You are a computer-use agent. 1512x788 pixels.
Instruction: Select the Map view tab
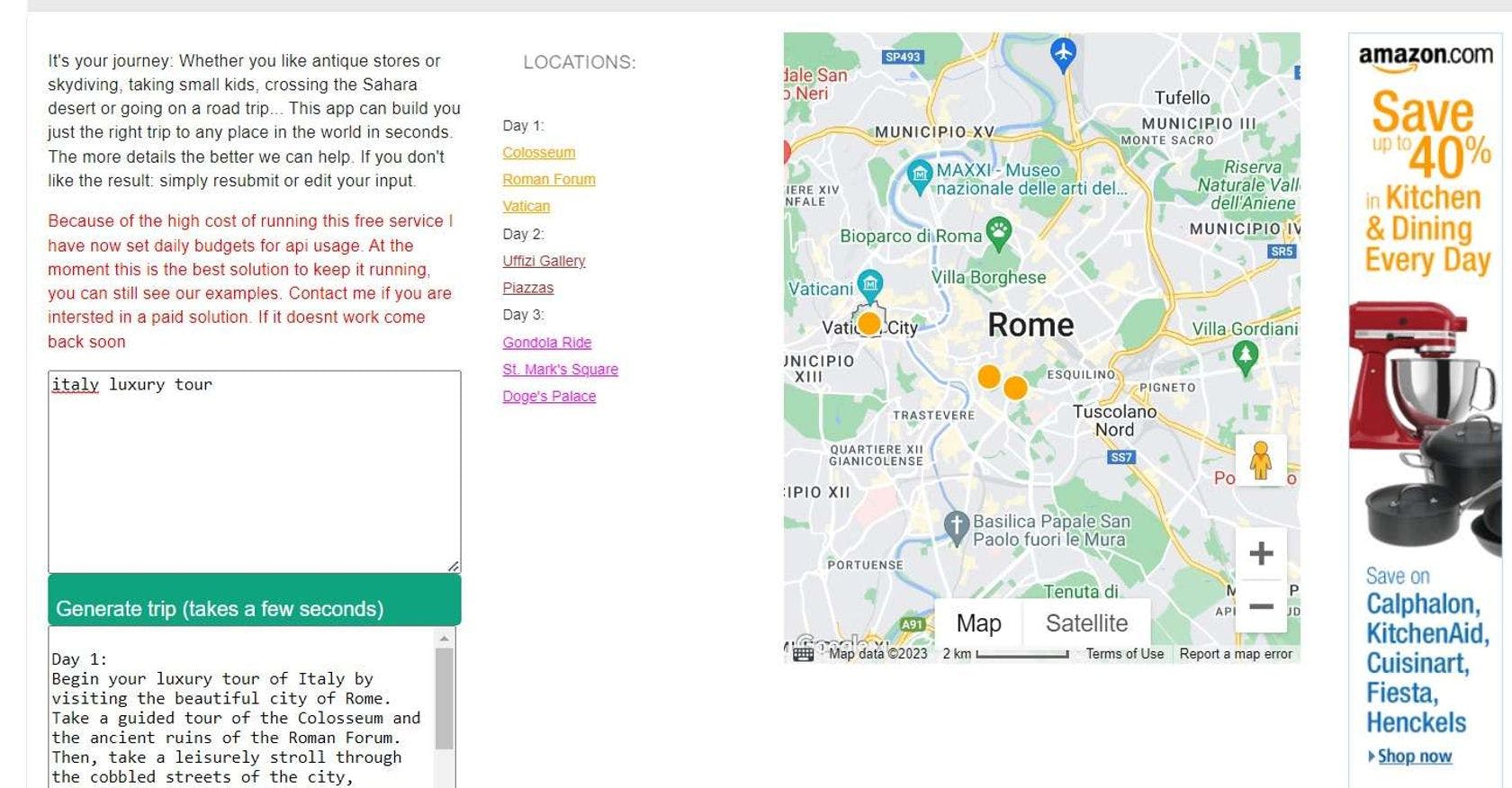(x=978, y=623)
